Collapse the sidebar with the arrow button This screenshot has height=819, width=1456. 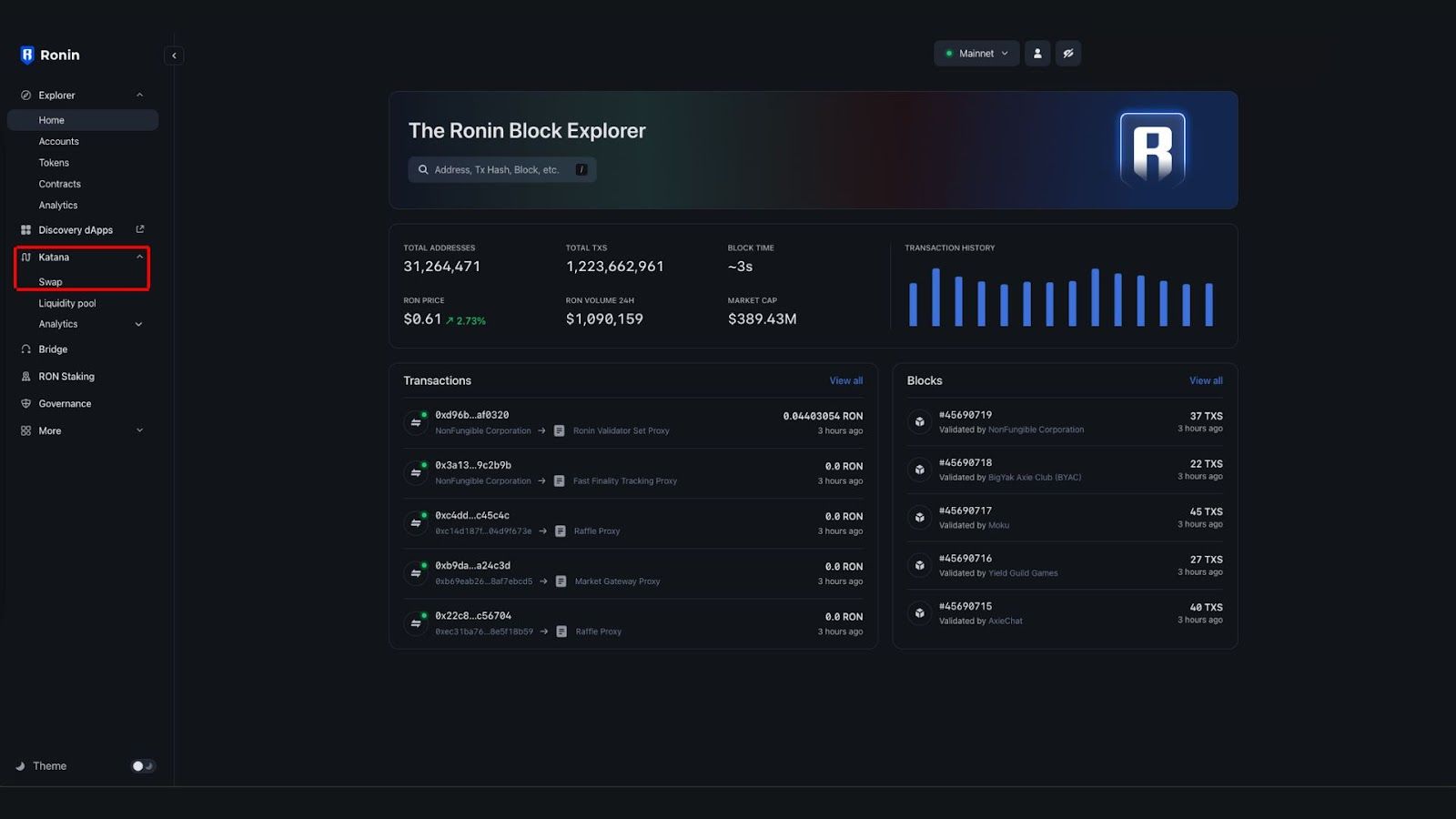(174, 56)
